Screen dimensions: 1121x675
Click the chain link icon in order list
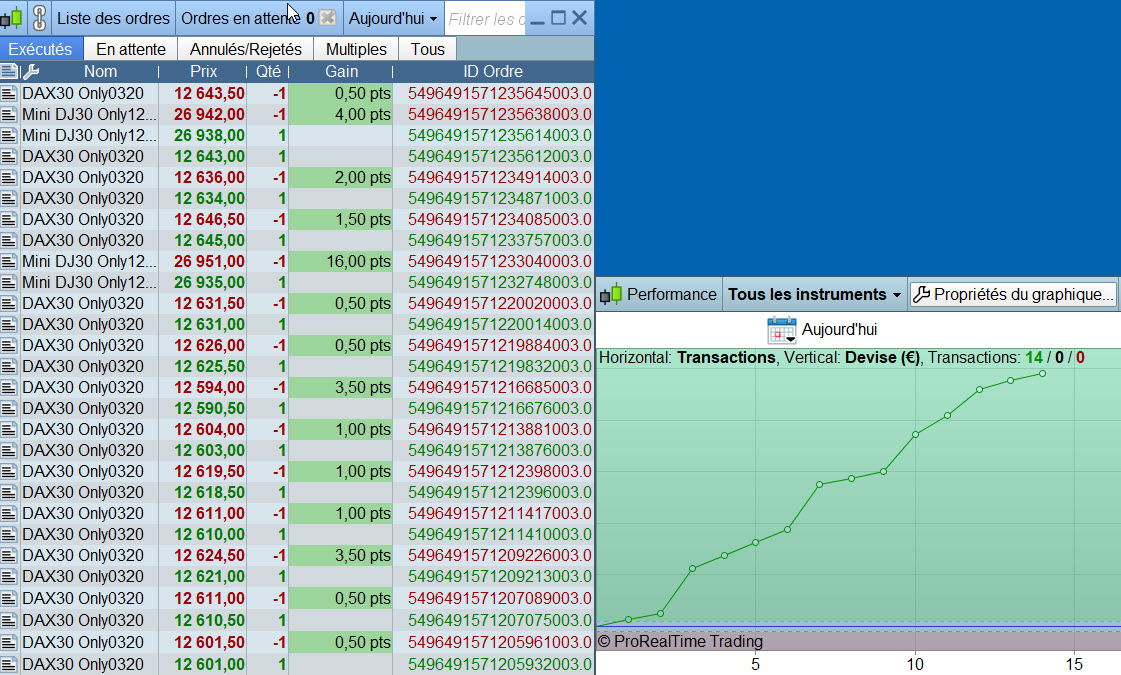(x=39, y=18)
